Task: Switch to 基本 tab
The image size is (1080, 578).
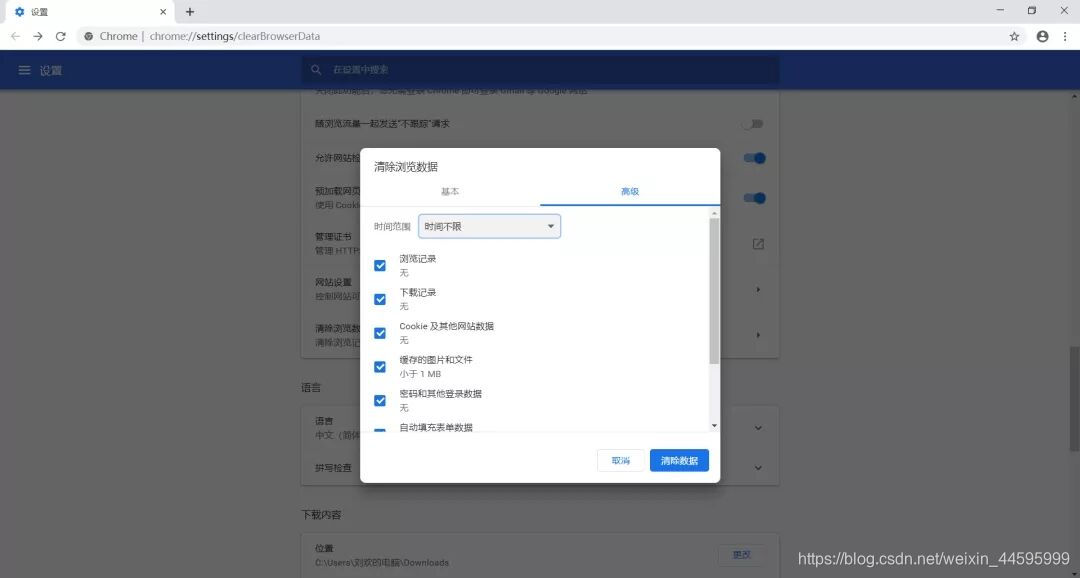Action: [450, 192]
